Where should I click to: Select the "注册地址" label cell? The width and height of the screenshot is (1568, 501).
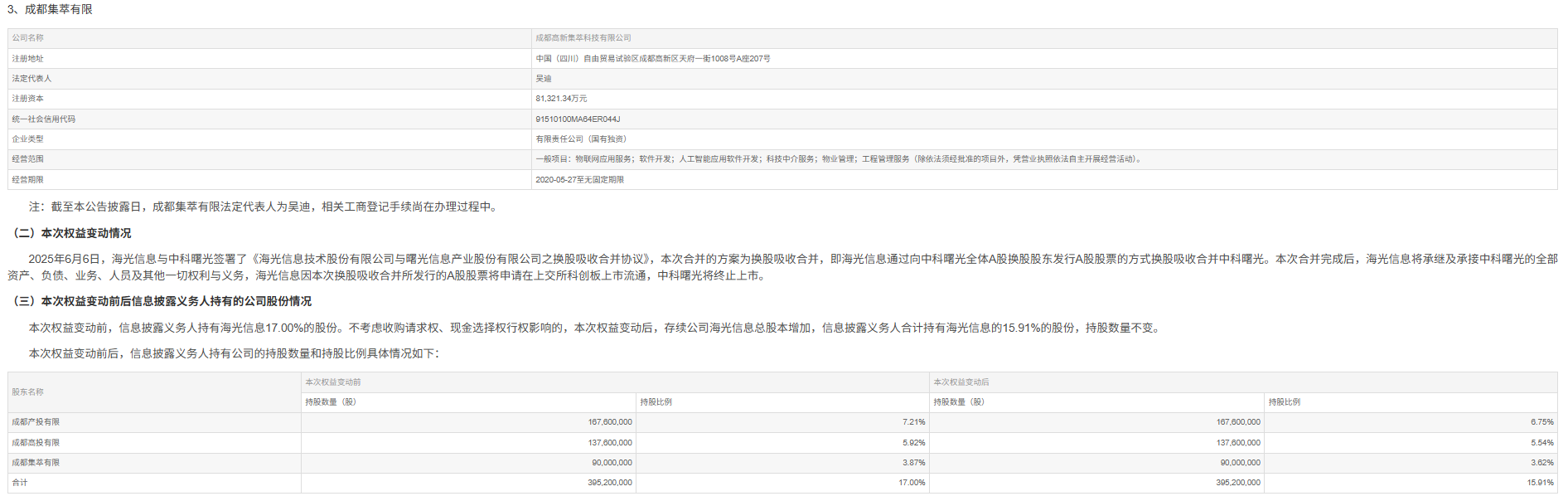point(269,59)
